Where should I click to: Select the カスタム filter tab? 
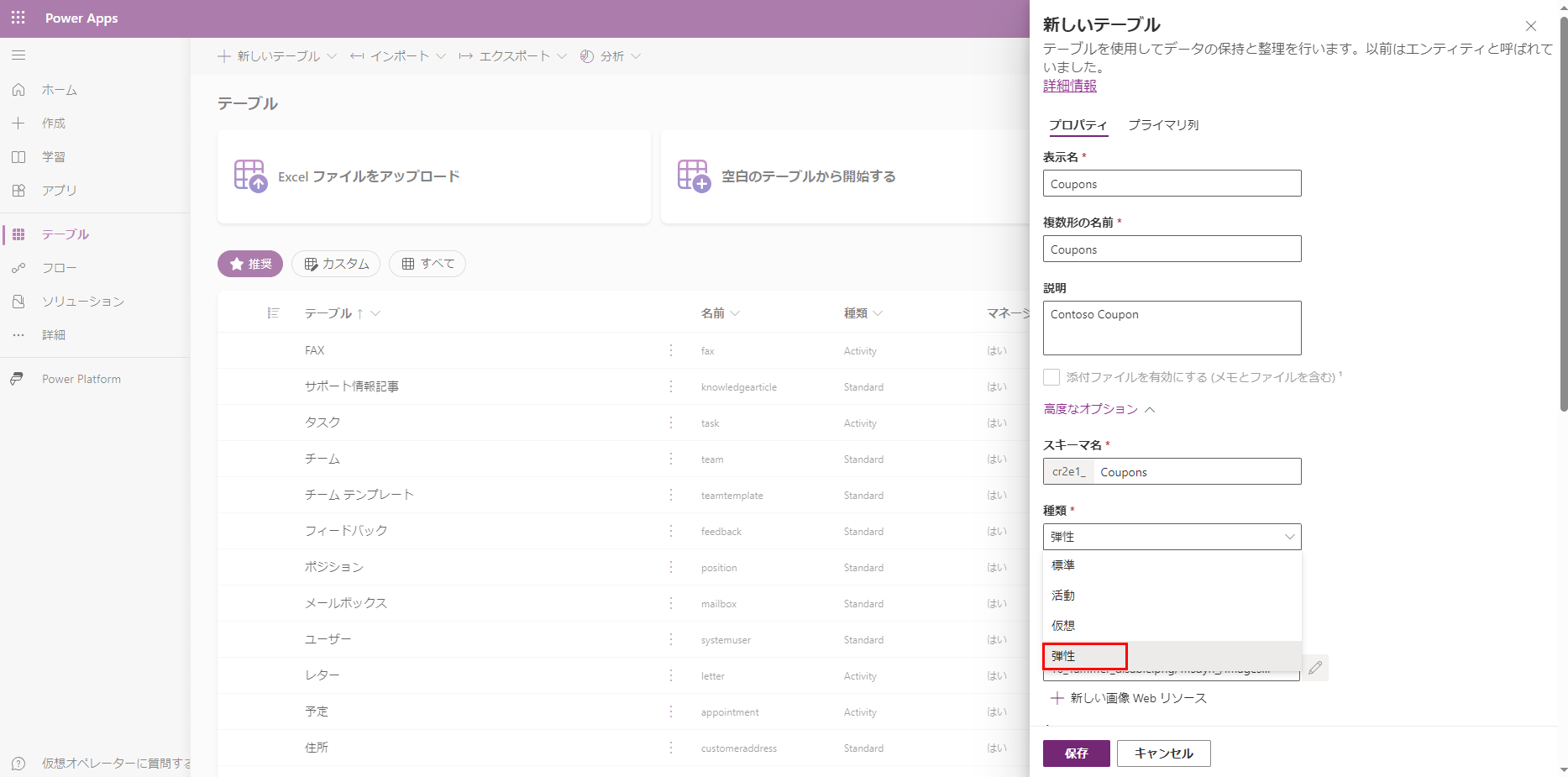pos(336,263)
